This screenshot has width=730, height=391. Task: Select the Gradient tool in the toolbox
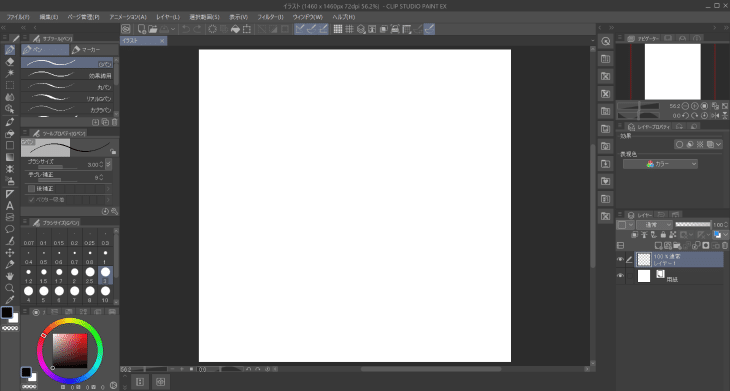(10, 157)
